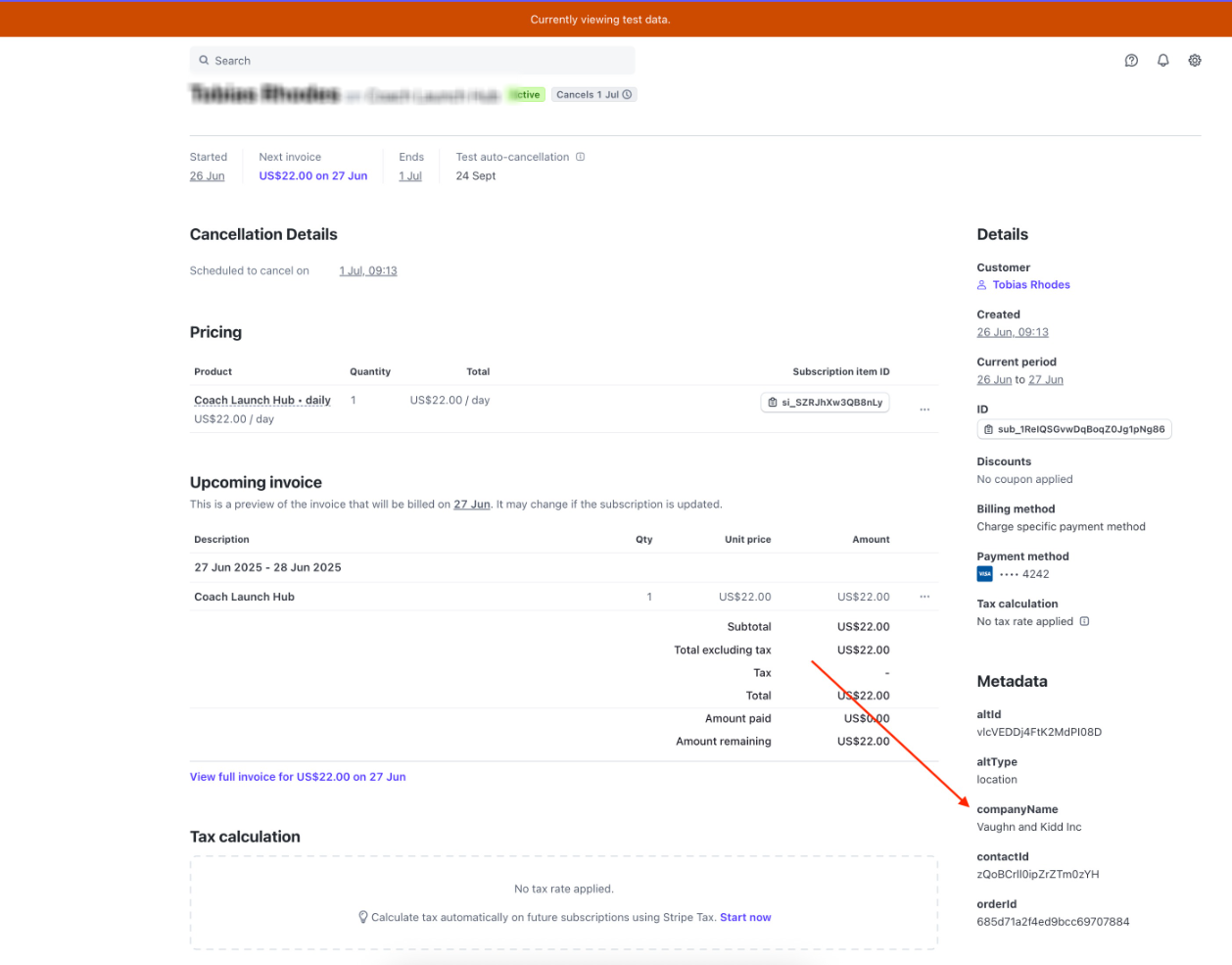
Task: Focus the Search field
Action: (412, 61)
